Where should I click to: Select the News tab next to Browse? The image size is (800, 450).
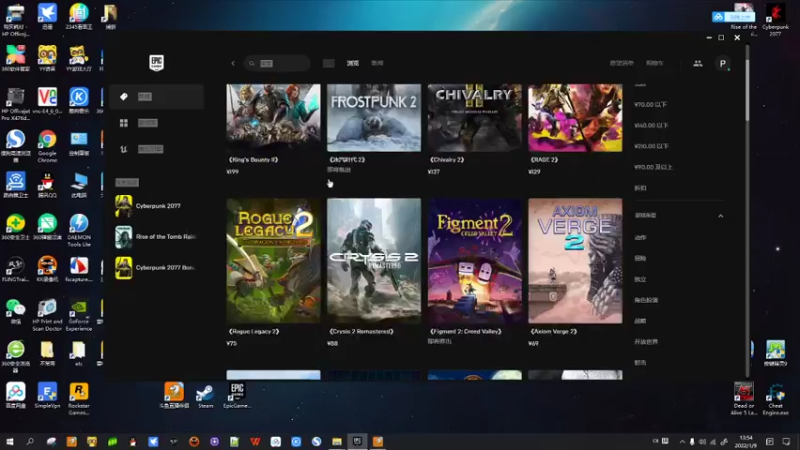click(x=377, y=63)
